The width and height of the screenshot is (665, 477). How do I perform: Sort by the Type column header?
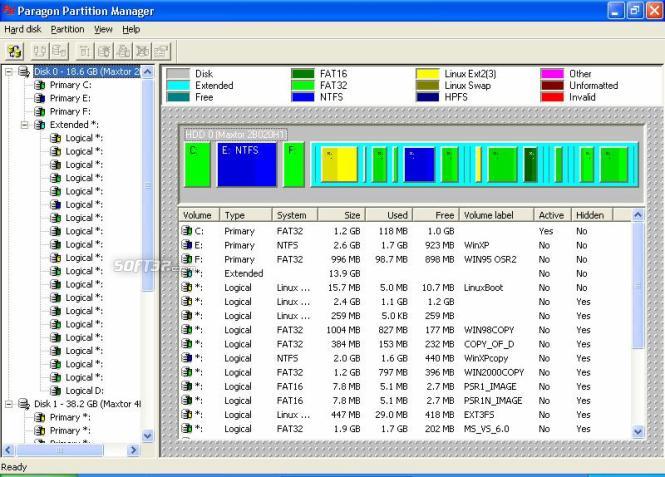(x=246, y=215)
